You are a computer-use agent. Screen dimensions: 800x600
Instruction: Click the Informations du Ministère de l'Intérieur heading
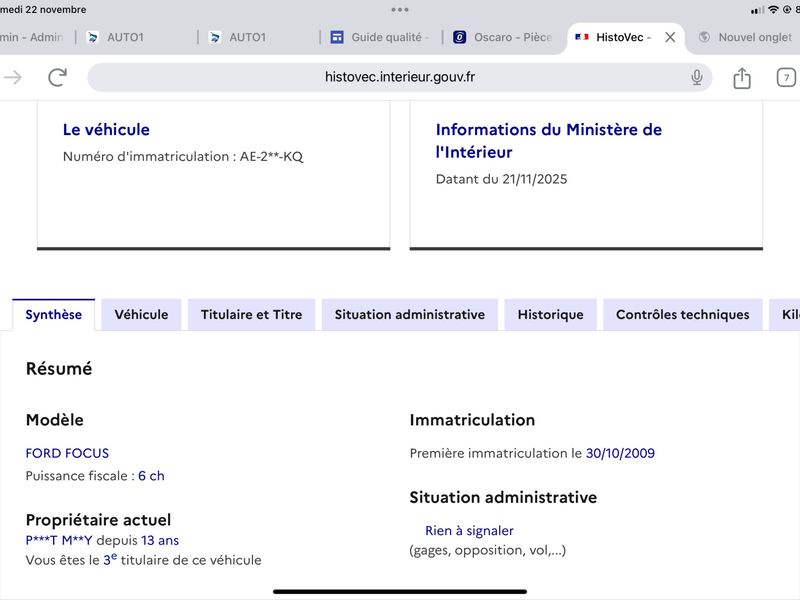(549, 141)
